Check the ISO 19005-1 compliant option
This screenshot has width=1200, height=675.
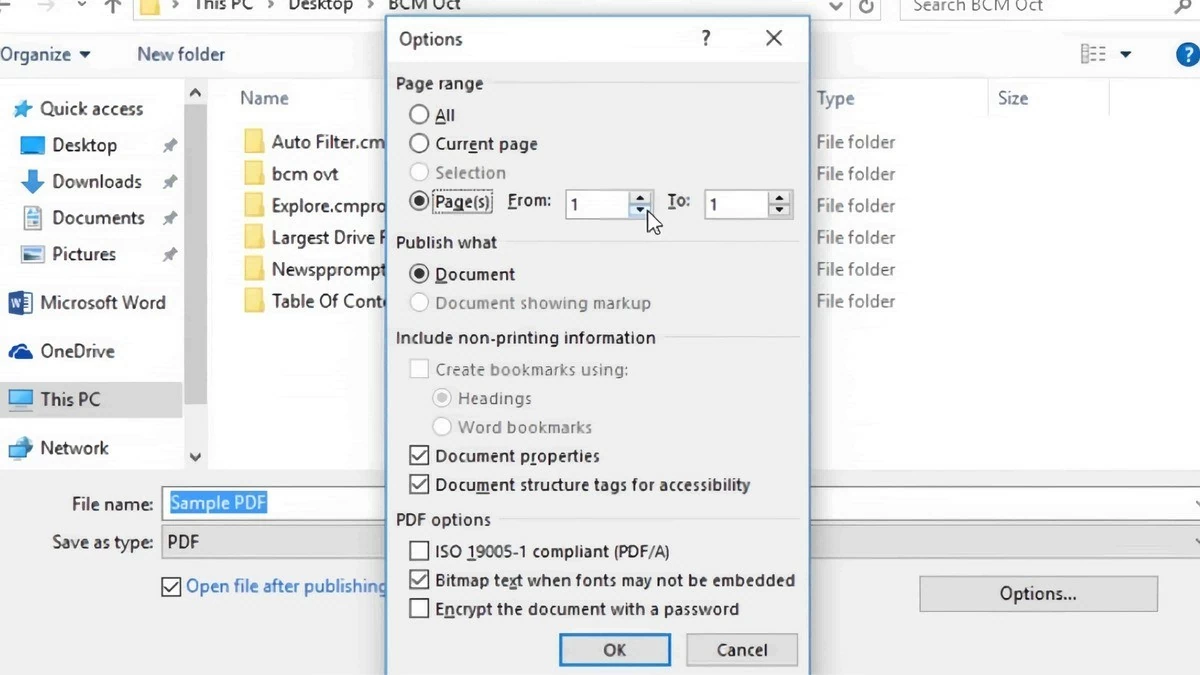tap(419, 551)
